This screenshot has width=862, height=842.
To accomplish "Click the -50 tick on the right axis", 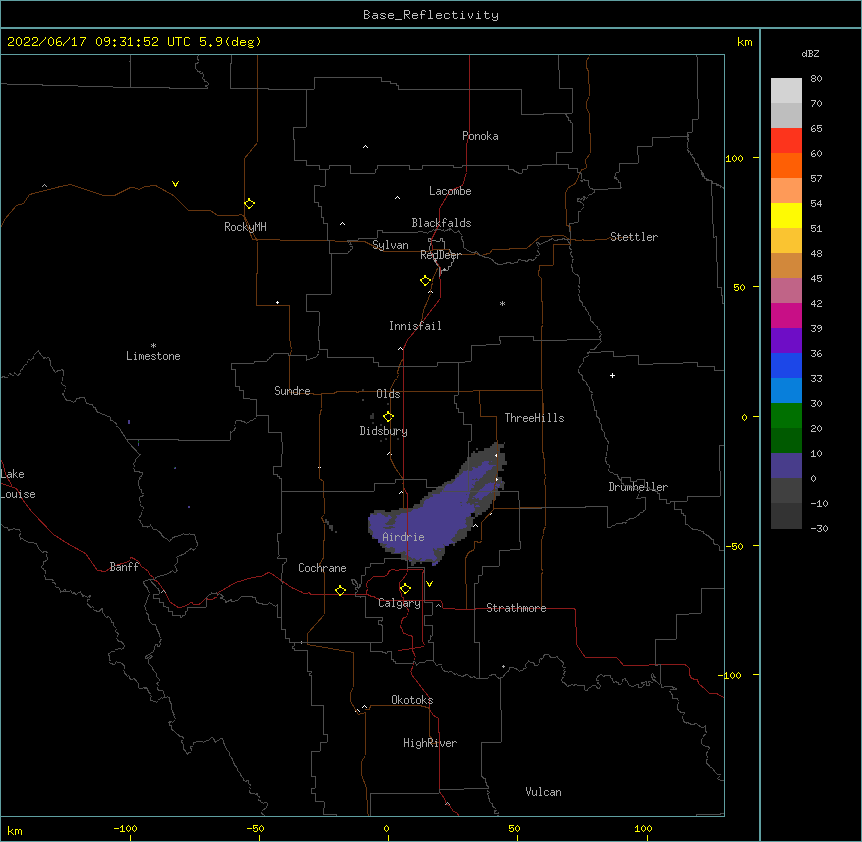I will tap(734, 546).
